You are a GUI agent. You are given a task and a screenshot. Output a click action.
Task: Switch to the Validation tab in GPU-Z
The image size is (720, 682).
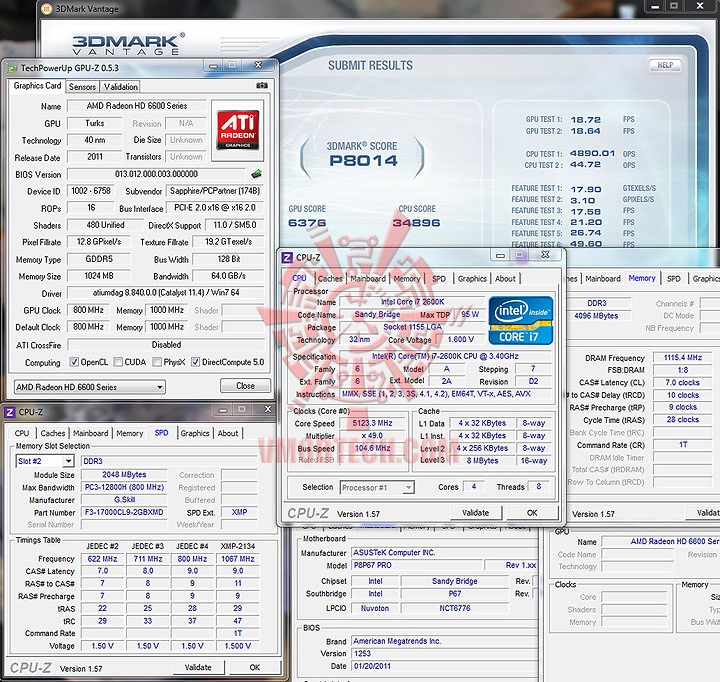coord(120,87)
